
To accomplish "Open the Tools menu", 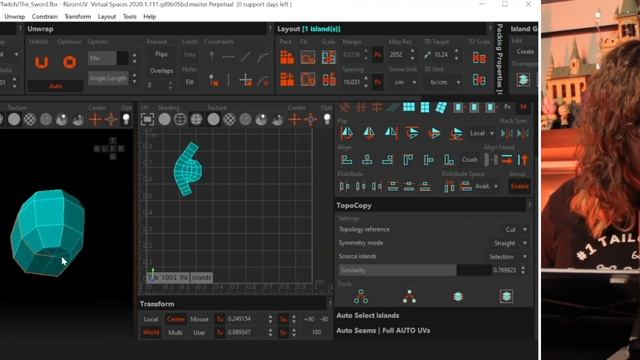I will (130, 17).
